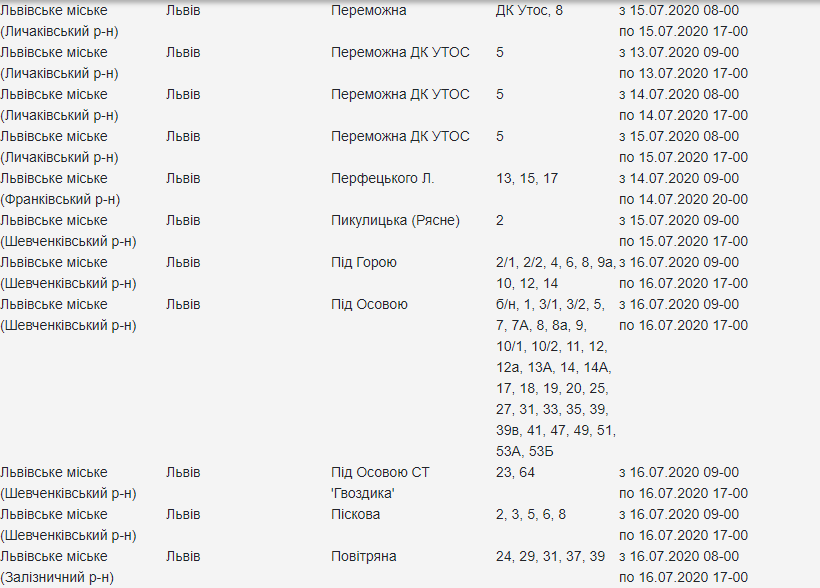
Task: Select house numbers "23, 64"
Action: point(515,472)
